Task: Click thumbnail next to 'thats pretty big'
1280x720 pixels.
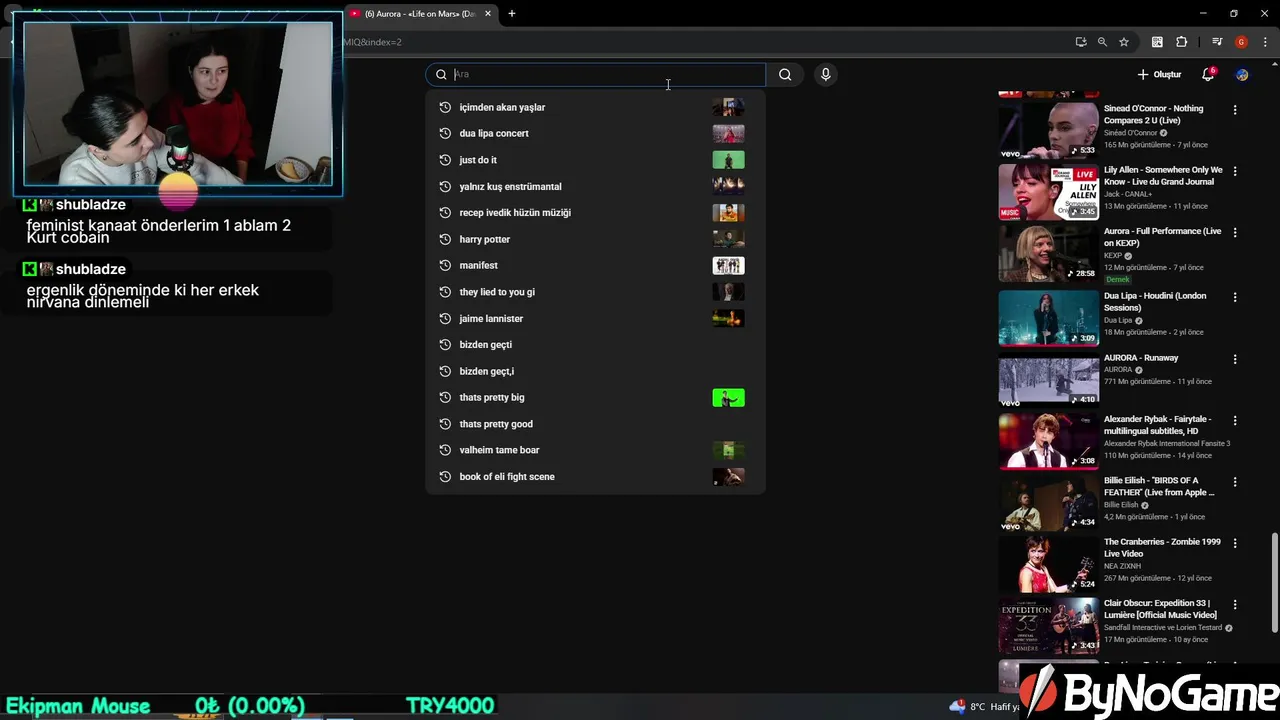Action: click(x=728, y=398)
